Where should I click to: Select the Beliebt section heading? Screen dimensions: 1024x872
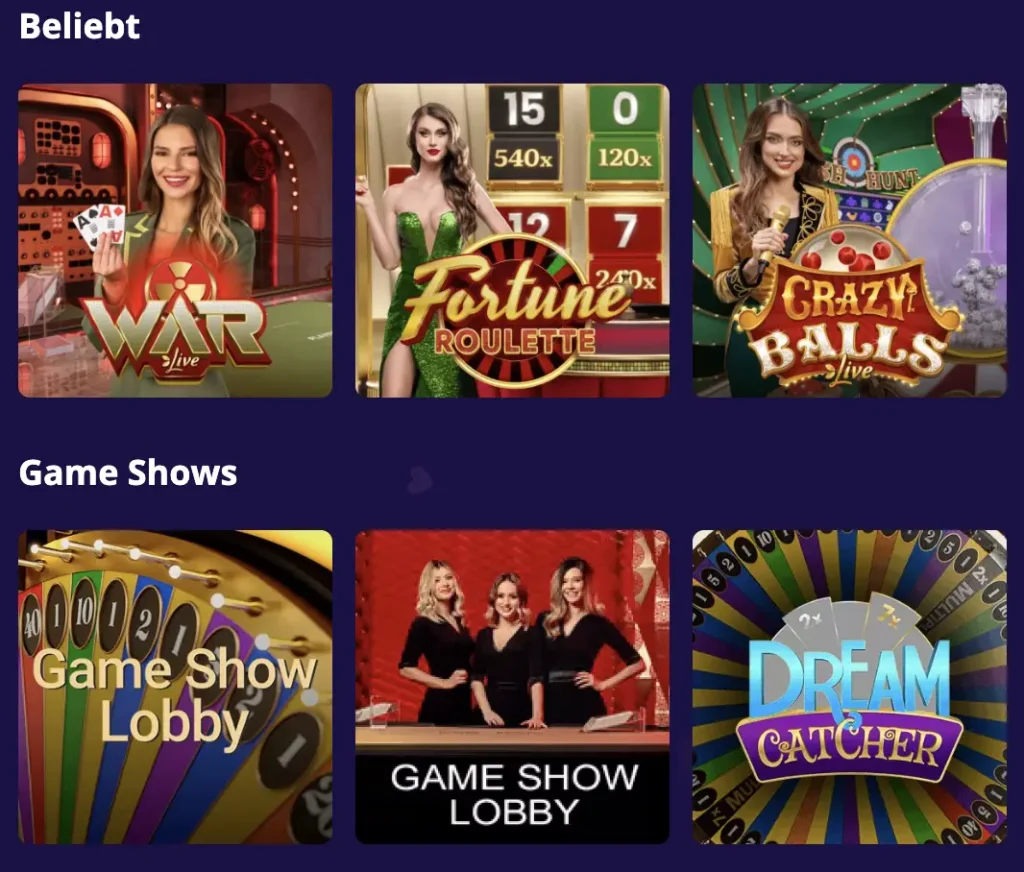pos(80,26)
